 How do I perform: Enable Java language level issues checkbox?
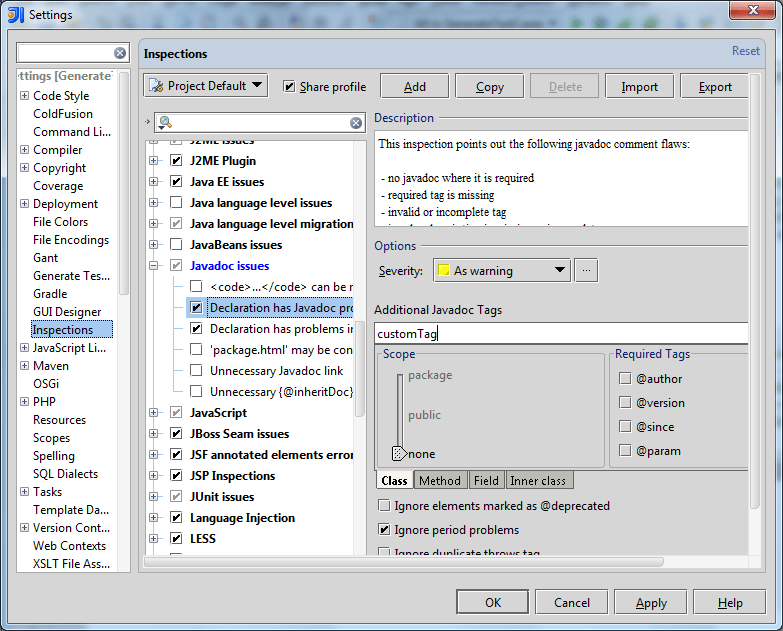[176, 202]
